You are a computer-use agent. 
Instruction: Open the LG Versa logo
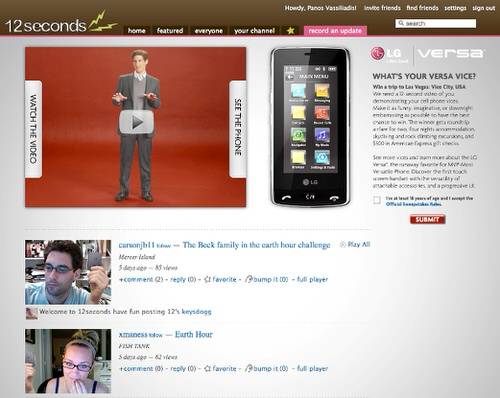coord(427,54)
